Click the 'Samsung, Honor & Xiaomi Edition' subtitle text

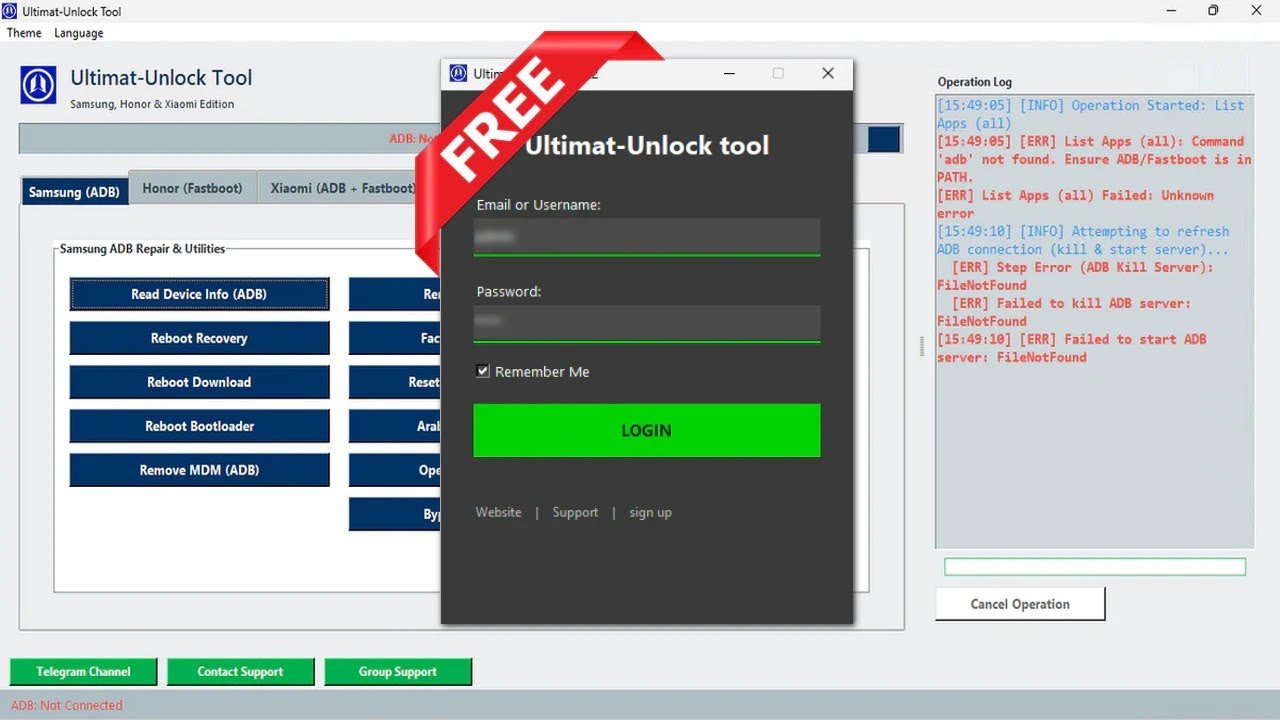(152, 104)
